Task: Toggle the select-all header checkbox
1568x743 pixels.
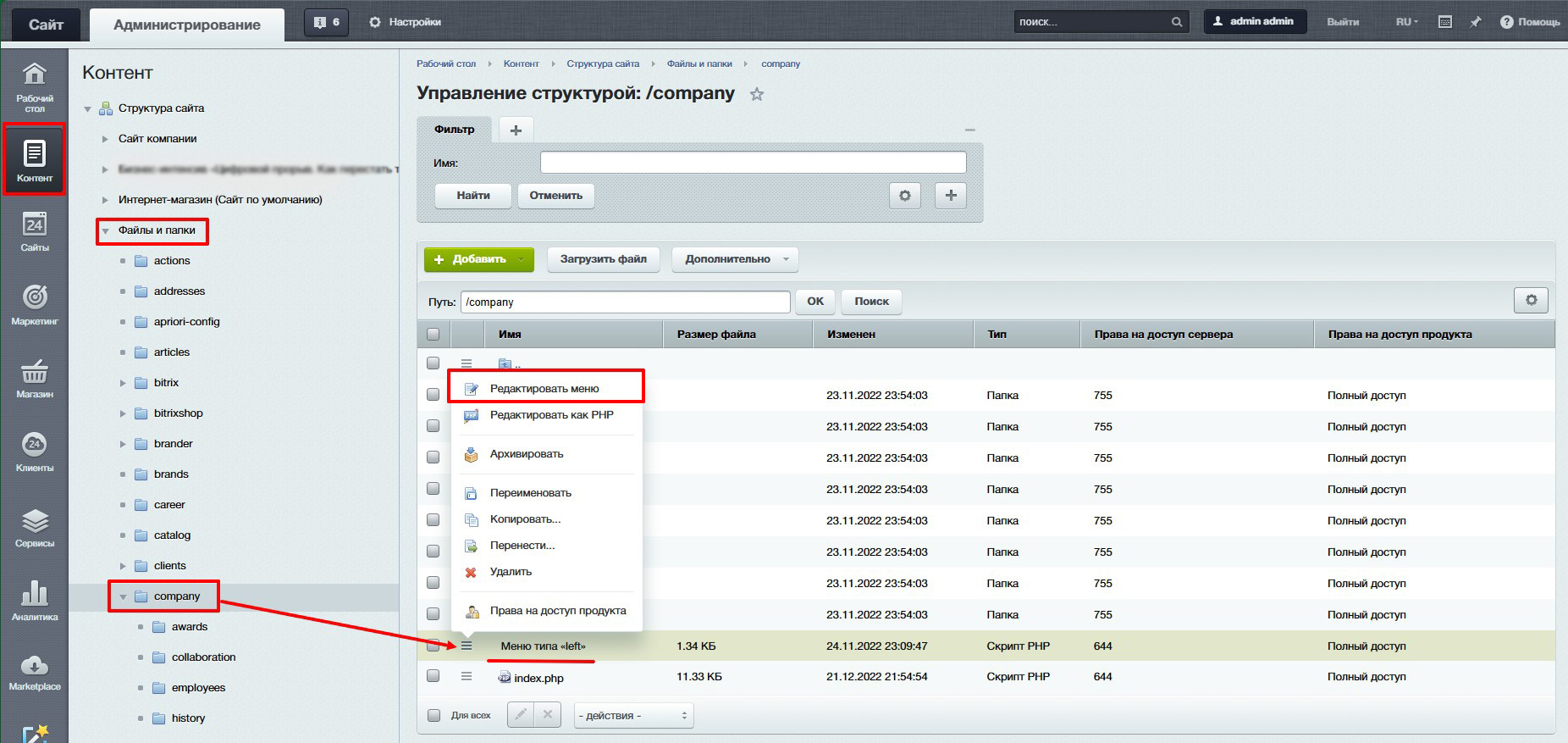Action: click(x=433, y=335)
